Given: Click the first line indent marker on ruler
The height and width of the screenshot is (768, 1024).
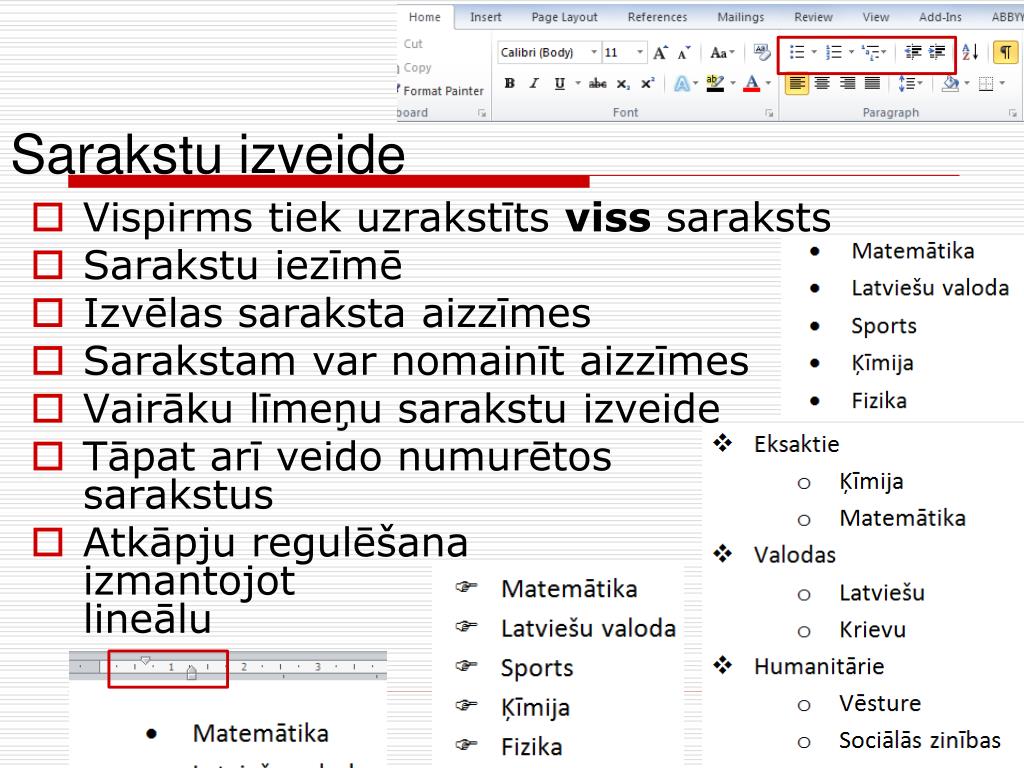Looking at the screenshot, I should tap(145, 661).
